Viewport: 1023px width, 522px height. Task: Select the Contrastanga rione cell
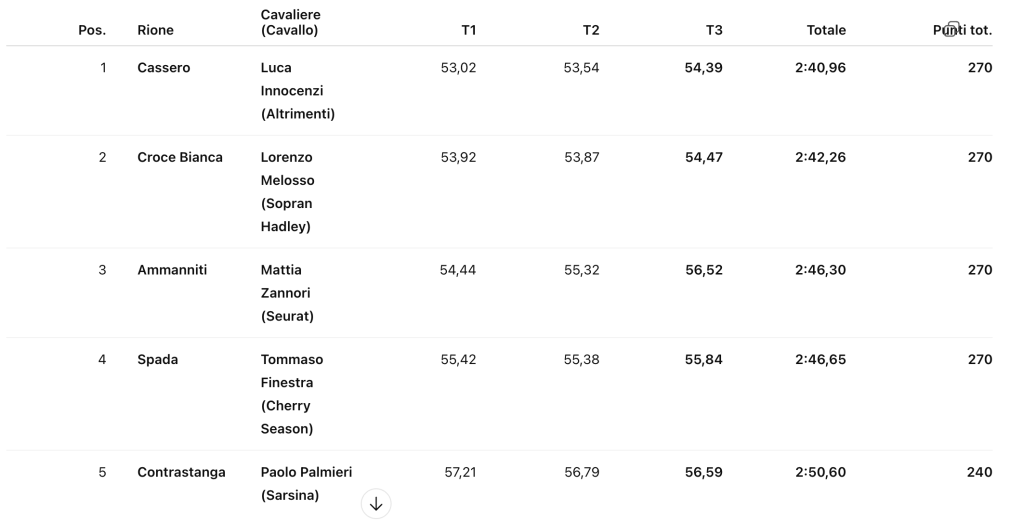181,472
